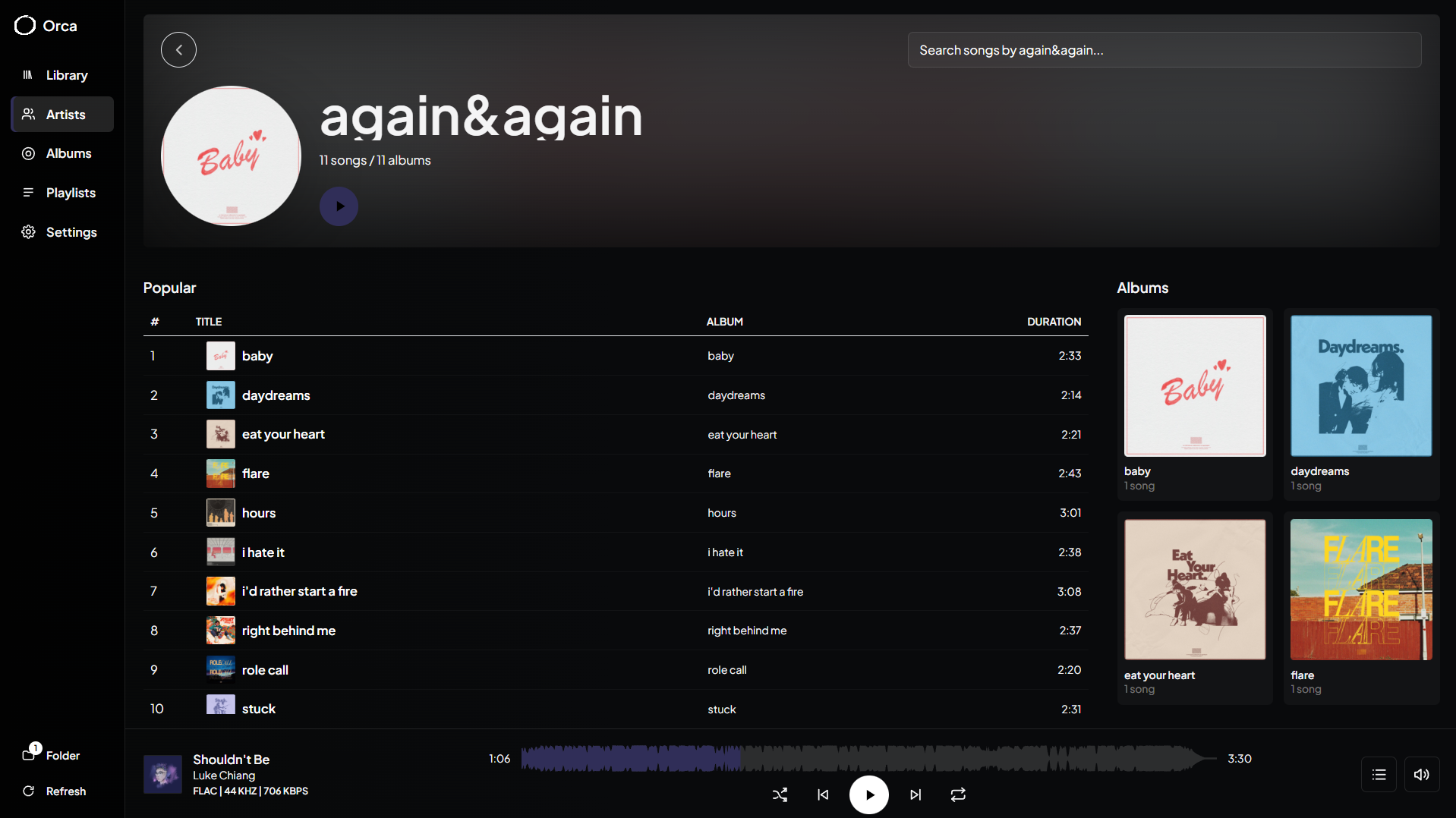Click the Shouldn't Be now-playing cover art
The height and width of the screenshot is (818, 1456).
coord(162,775)
